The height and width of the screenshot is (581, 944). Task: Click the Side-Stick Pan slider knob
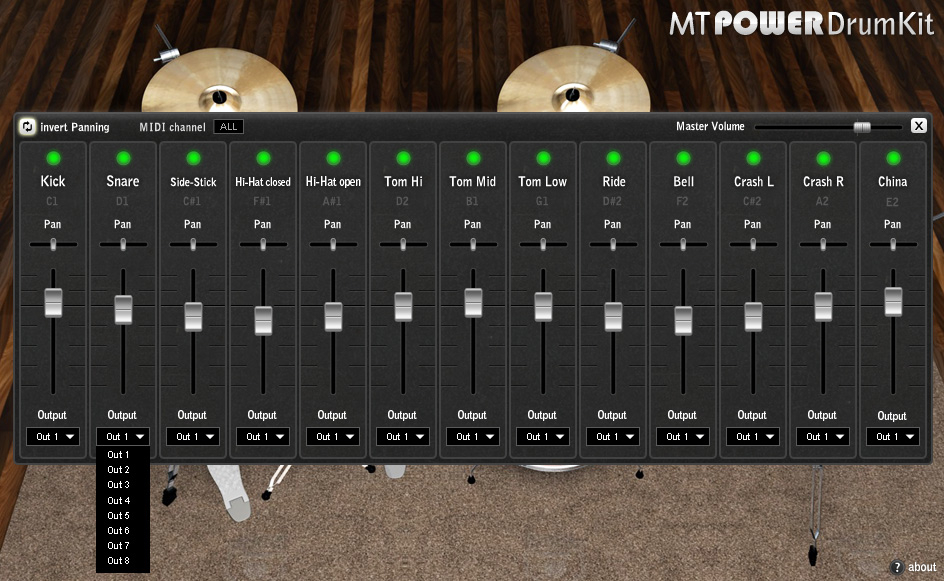click(x=193, y=244)
